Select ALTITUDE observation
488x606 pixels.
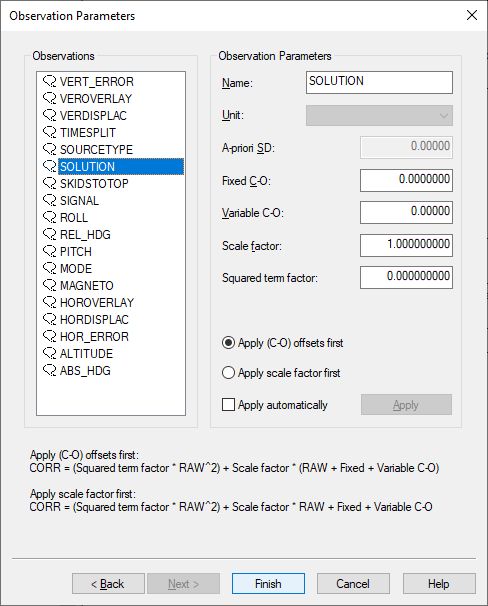(x=86, y=354)
